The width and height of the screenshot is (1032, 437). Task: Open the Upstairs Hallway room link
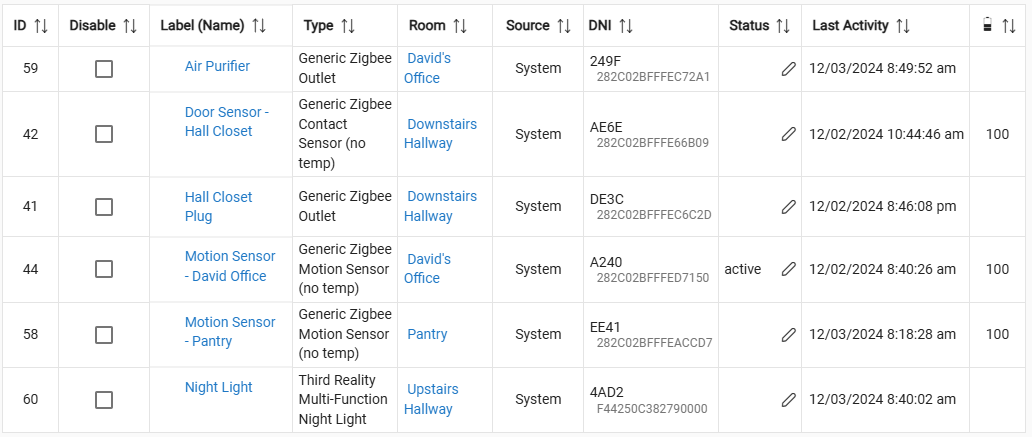point(431,398)
